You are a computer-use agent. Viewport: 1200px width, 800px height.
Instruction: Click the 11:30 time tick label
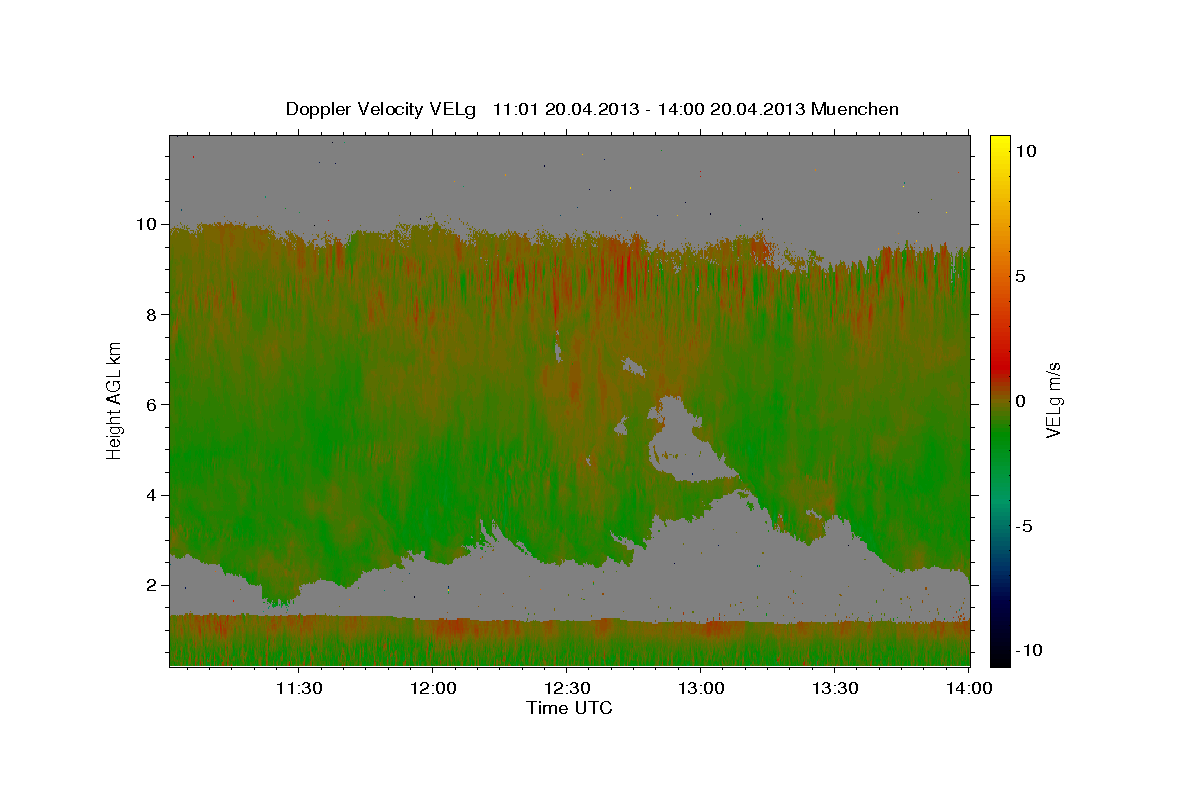tap(298, 689)
